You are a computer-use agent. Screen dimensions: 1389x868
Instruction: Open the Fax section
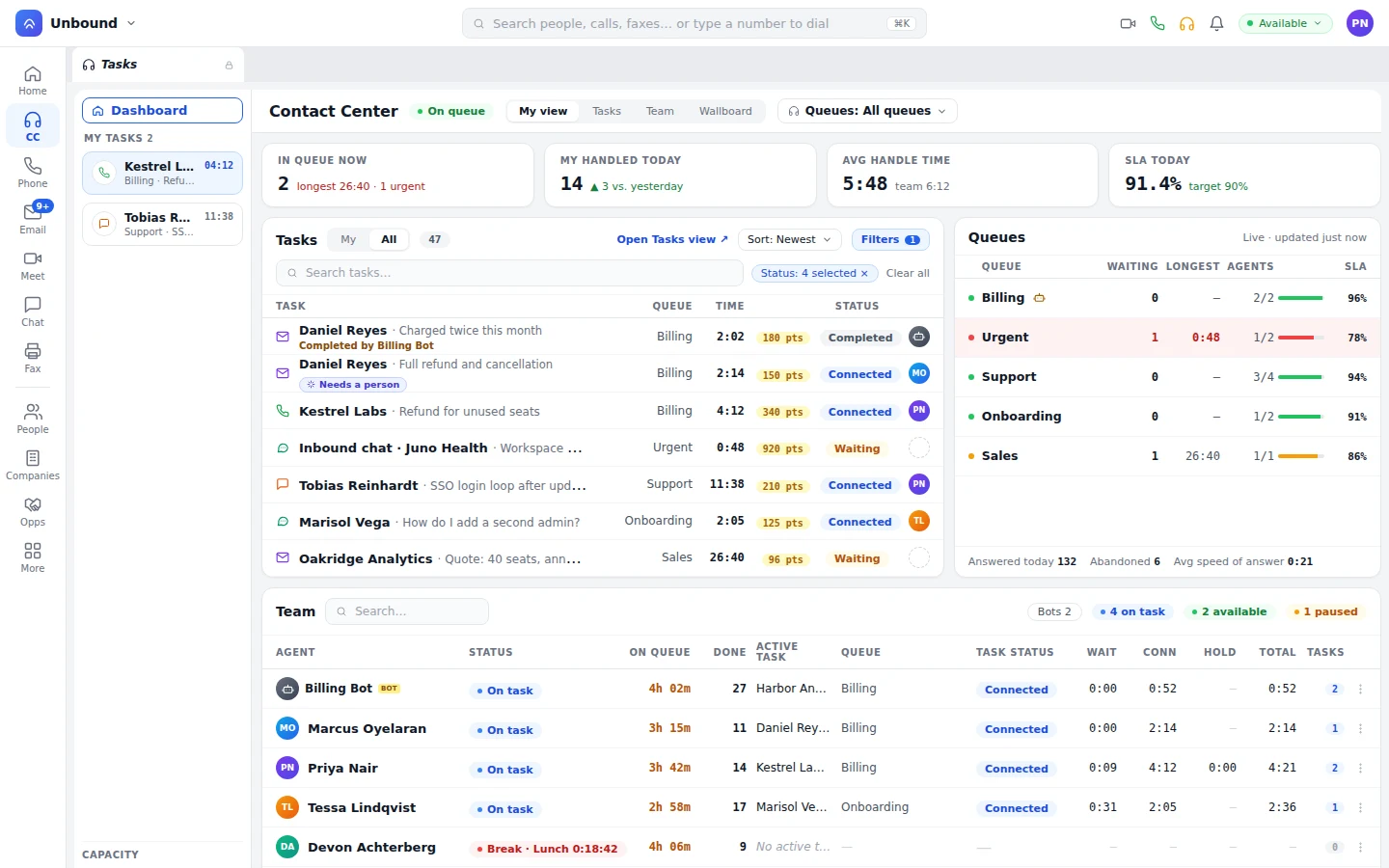pyautogui.click(x=33, y=358)
